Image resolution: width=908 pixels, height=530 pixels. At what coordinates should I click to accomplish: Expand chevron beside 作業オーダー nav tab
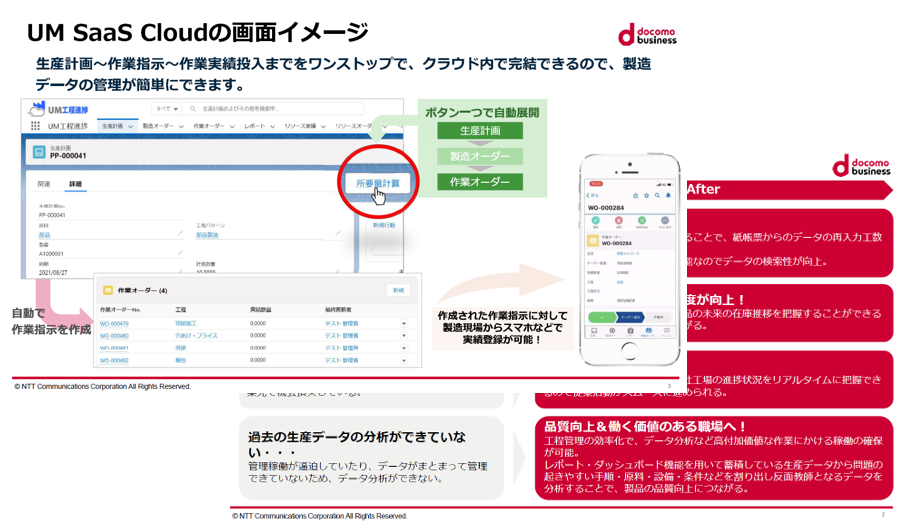point(232,126)
